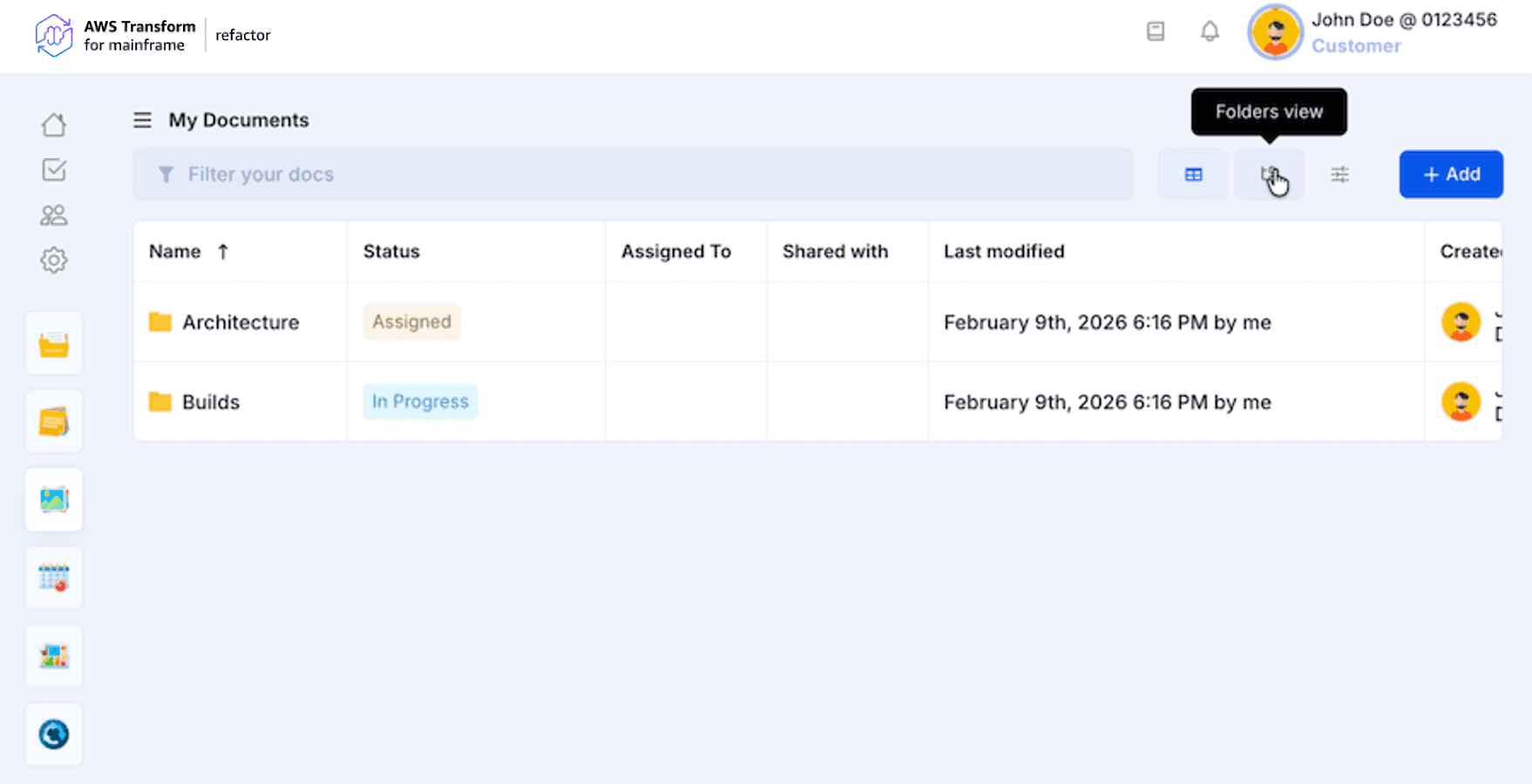Go to the Home page icon
The width and height of the screenshot is (1532, 784).
click(54, 125)
